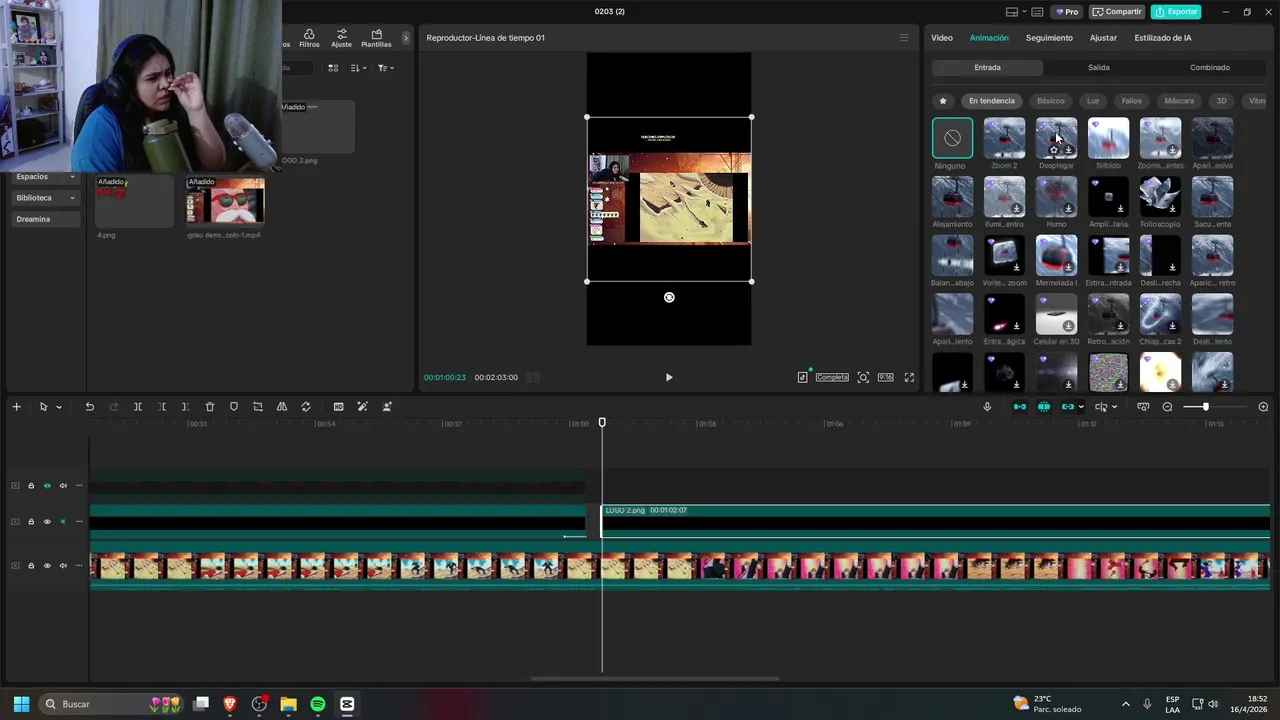Open the media filter dropdown
The height and width of the screenshot is (720, 1280).
pyautogui.click(x=386, y=68)
